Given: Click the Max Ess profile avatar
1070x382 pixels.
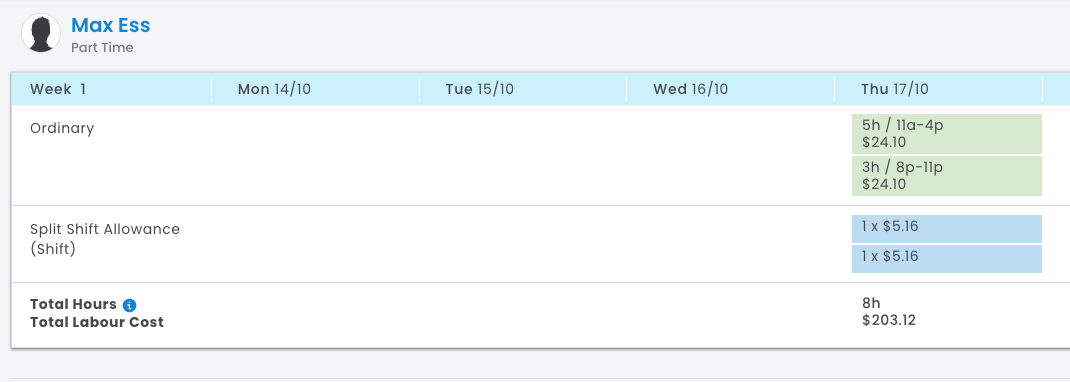Looking at the screenshot, I should coord(41,33).
